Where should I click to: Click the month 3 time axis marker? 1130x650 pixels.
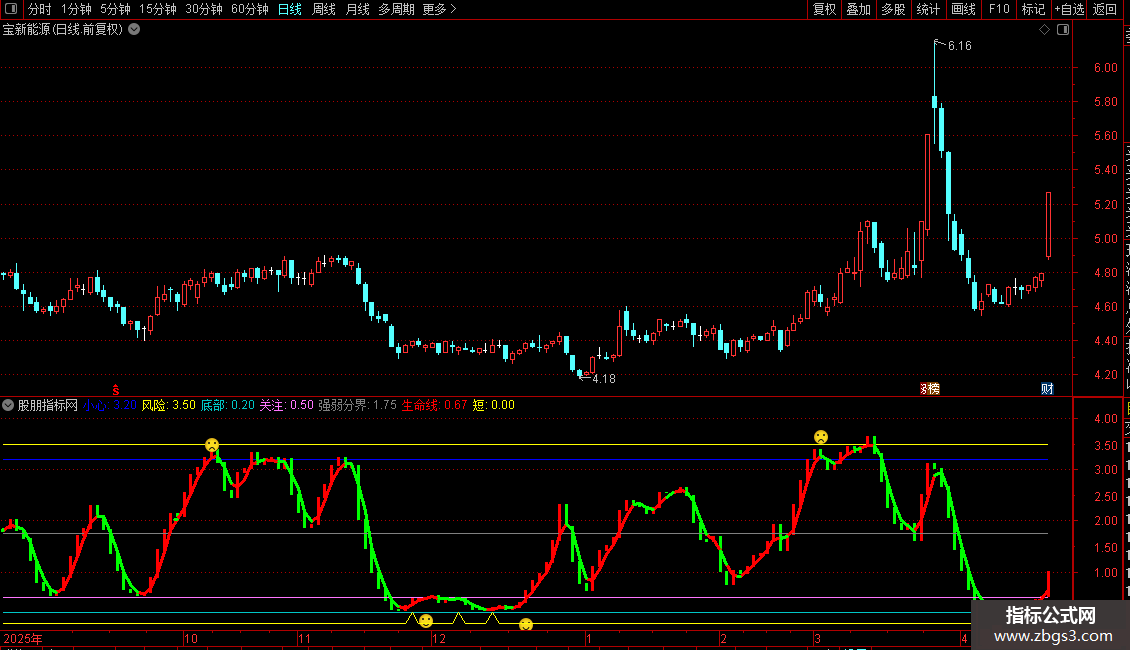[817, 639]
